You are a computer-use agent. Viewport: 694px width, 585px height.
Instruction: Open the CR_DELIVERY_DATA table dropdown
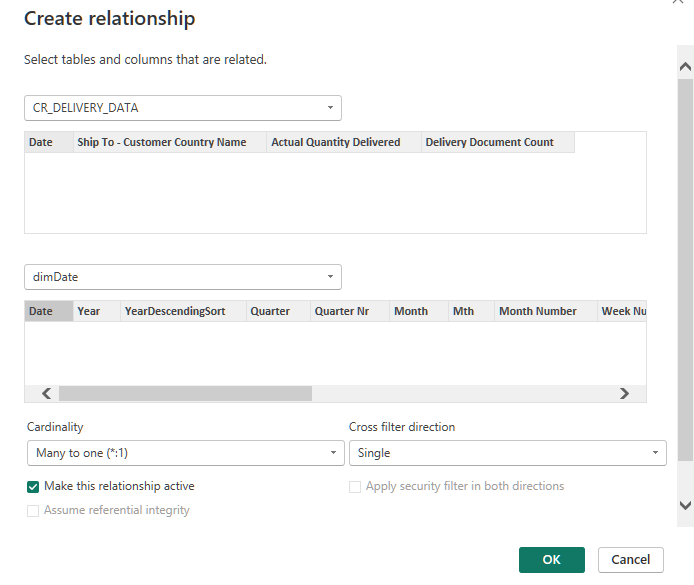(x=183, y=108)
